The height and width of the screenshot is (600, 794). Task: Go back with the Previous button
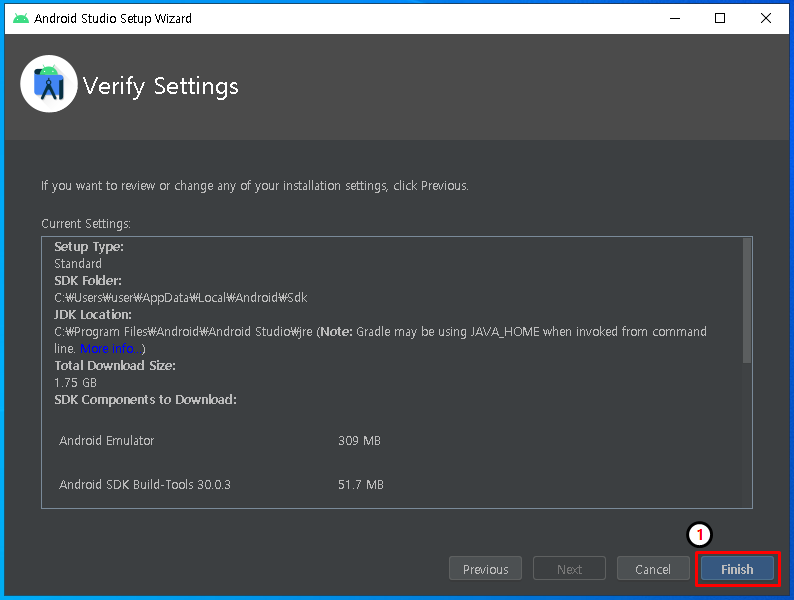point(485,569)
